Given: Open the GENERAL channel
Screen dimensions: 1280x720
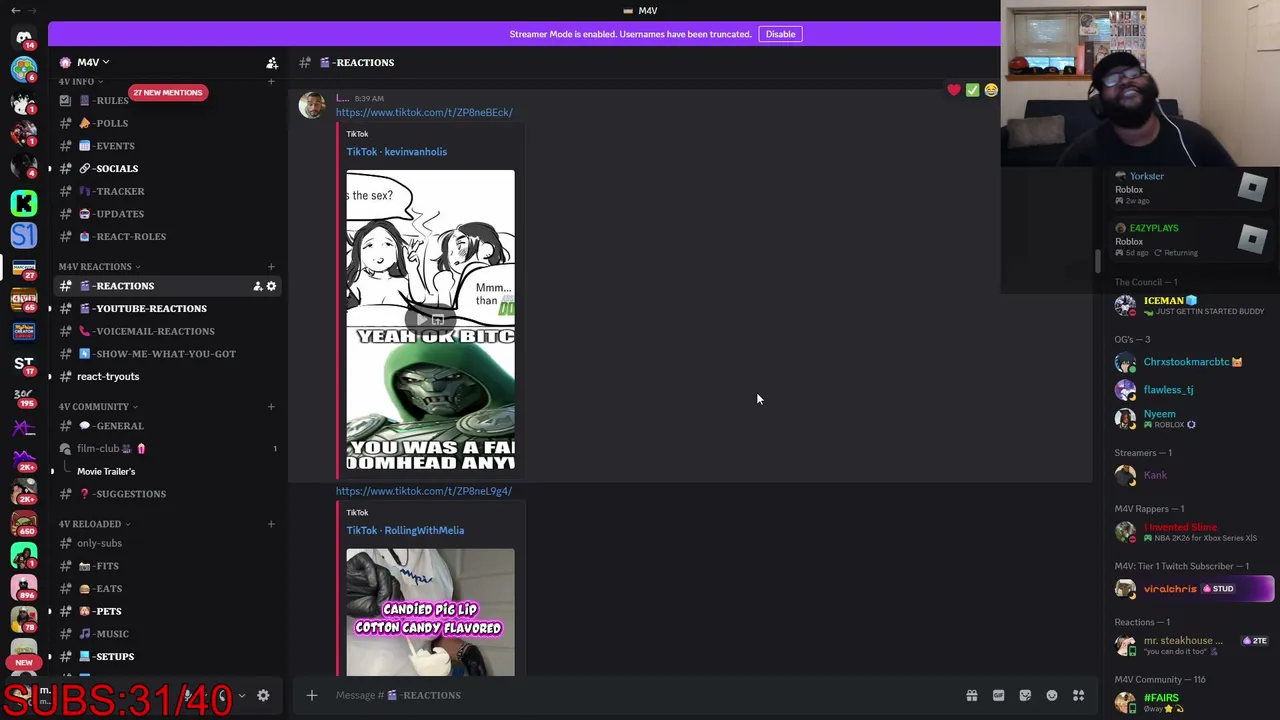Looking at the screenshot, I should tap(167, 426).
